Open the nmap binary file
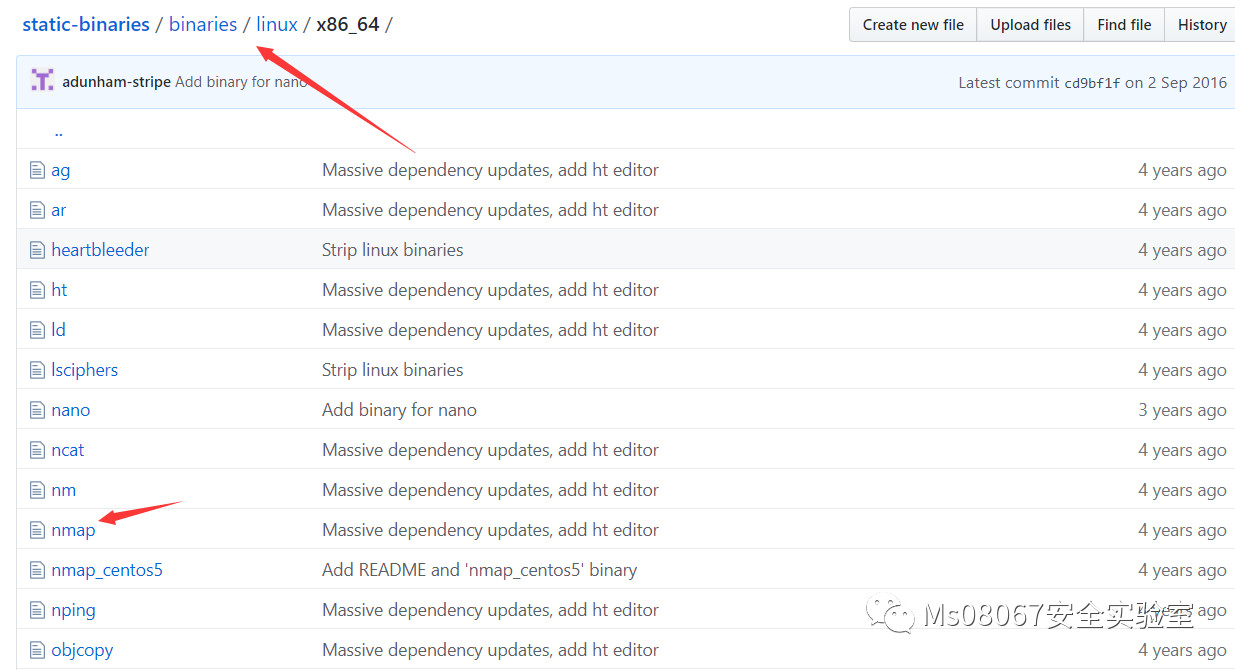 pyautogui.click(x=73, y=530)
